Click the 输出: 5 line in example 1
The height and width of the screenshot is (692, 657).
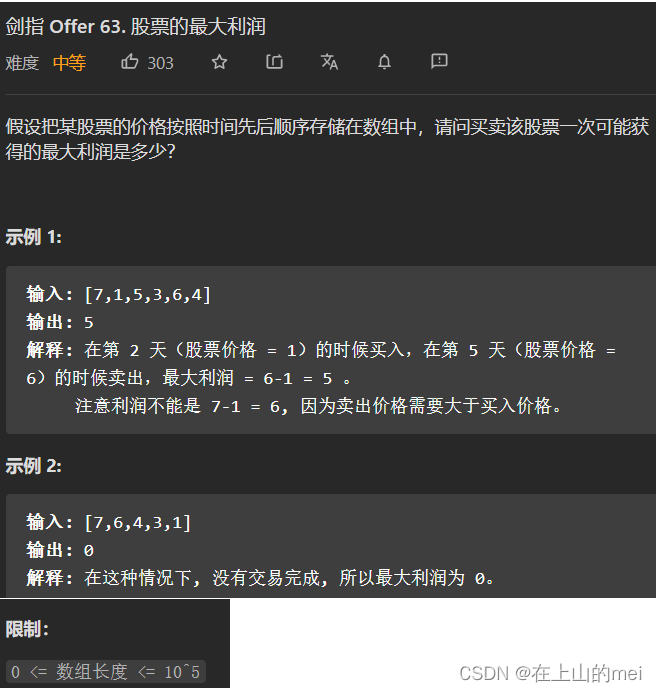pyautogui.click(x=60, y=322)
